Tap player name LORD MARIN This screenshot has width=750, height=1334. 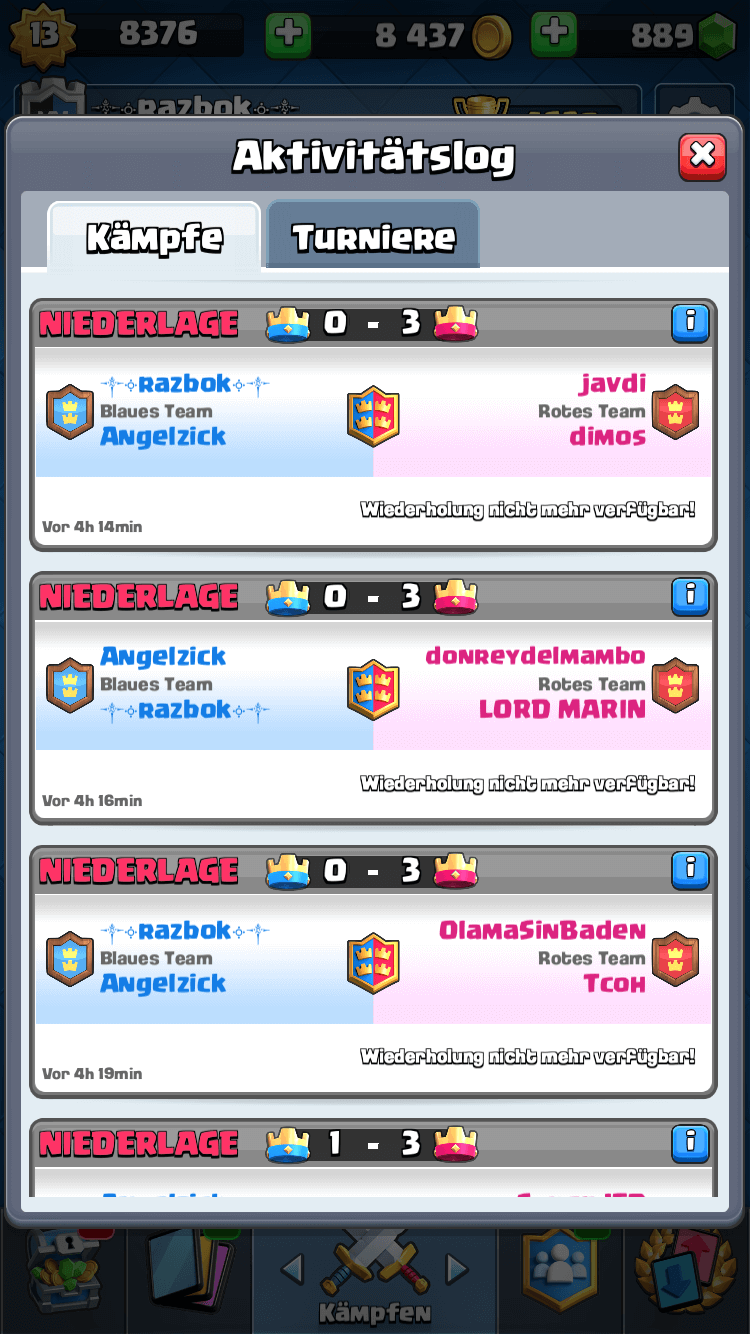[562, 709]
